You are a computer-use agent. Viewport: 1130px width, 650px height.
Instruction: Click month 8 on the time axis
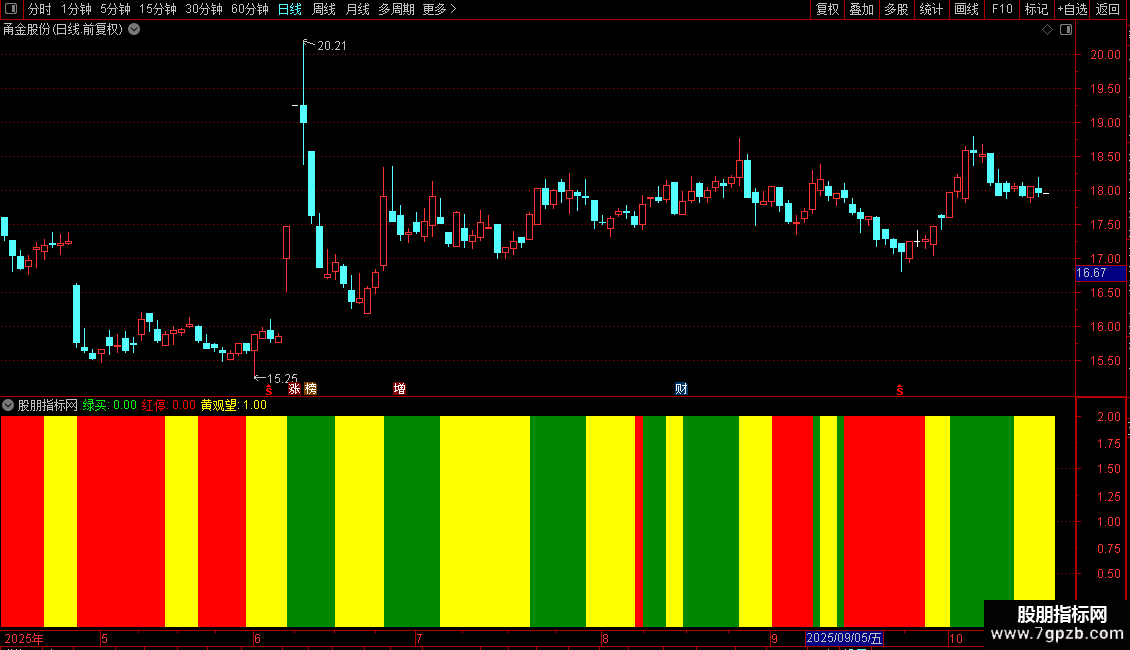[605, 638]
